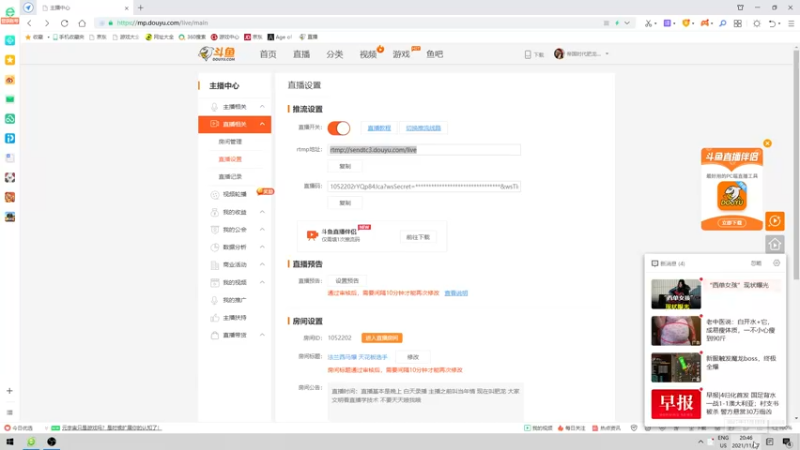Click the shirt skin icon in title bar
This screenshot has height=450, width=800.
tap(740, 8)
